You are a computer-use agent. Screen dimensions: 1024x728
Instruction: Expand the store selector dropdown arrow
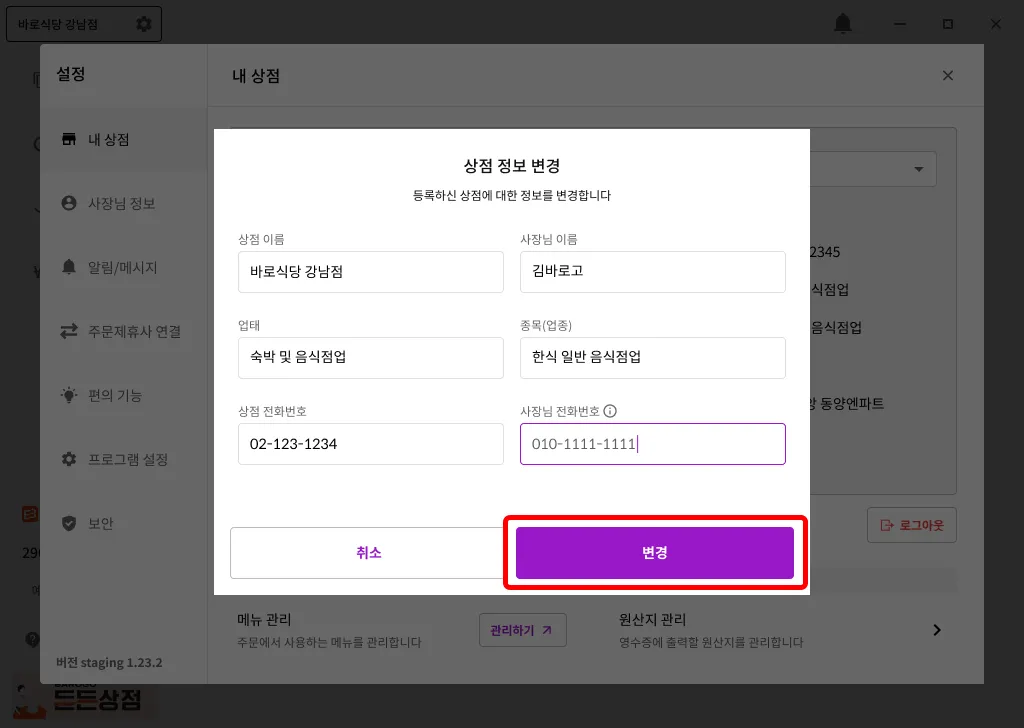[x=919, y=169]
